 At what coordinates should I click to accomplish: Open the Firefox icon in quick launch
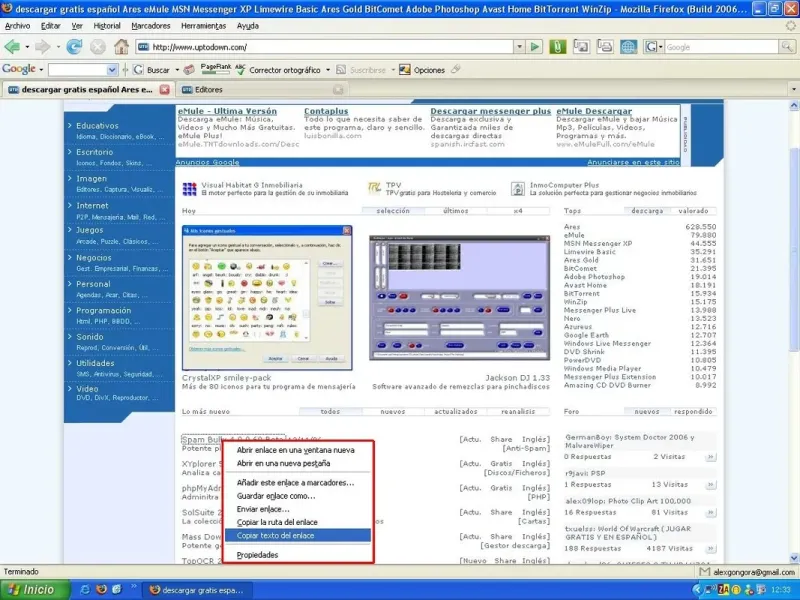tap(101, 589)
